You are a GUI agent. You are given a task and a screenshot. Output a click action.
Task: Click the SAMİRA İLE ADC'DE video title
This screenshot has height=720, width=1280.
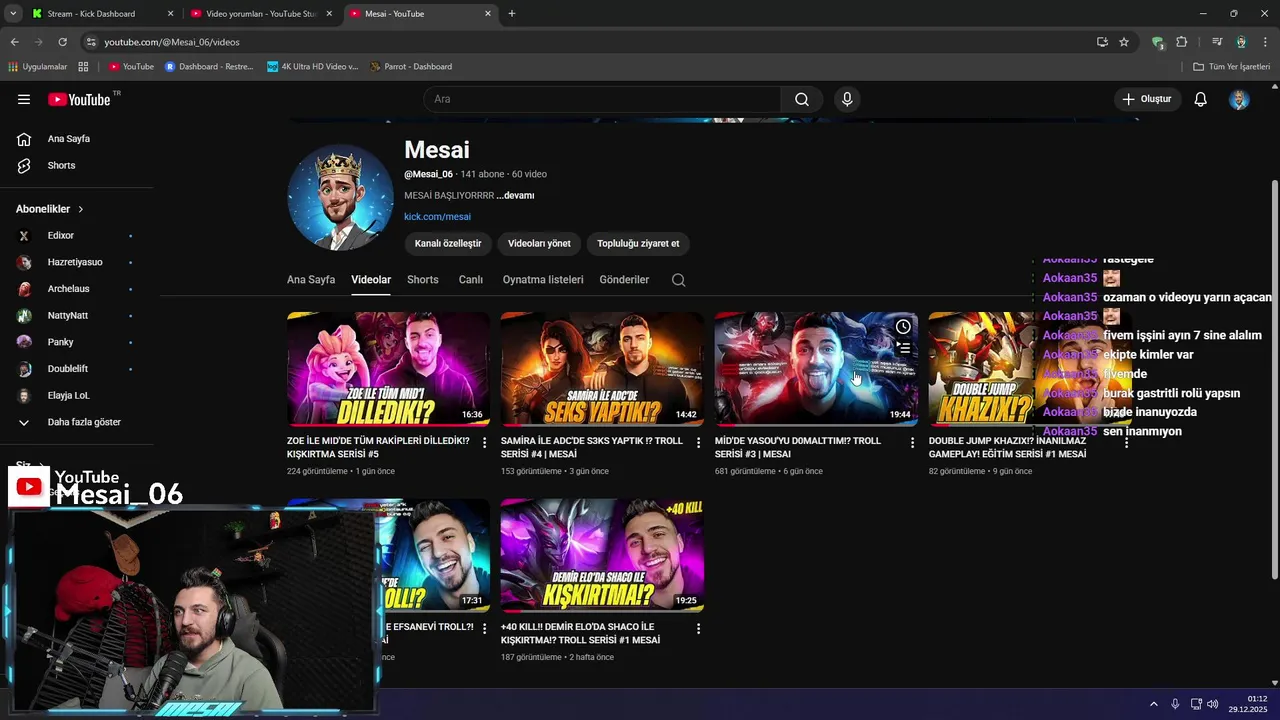tap(592, 447)
